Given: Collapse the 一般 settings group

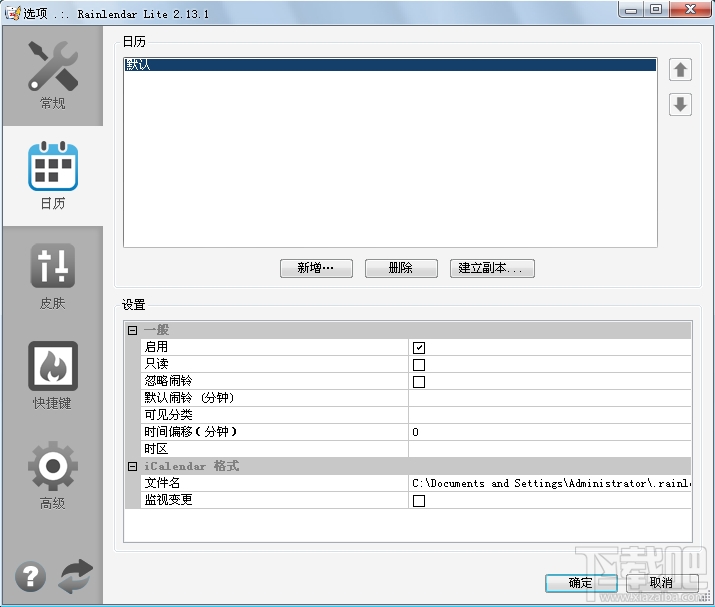Looking at the screenshot, I should [132, 330].
